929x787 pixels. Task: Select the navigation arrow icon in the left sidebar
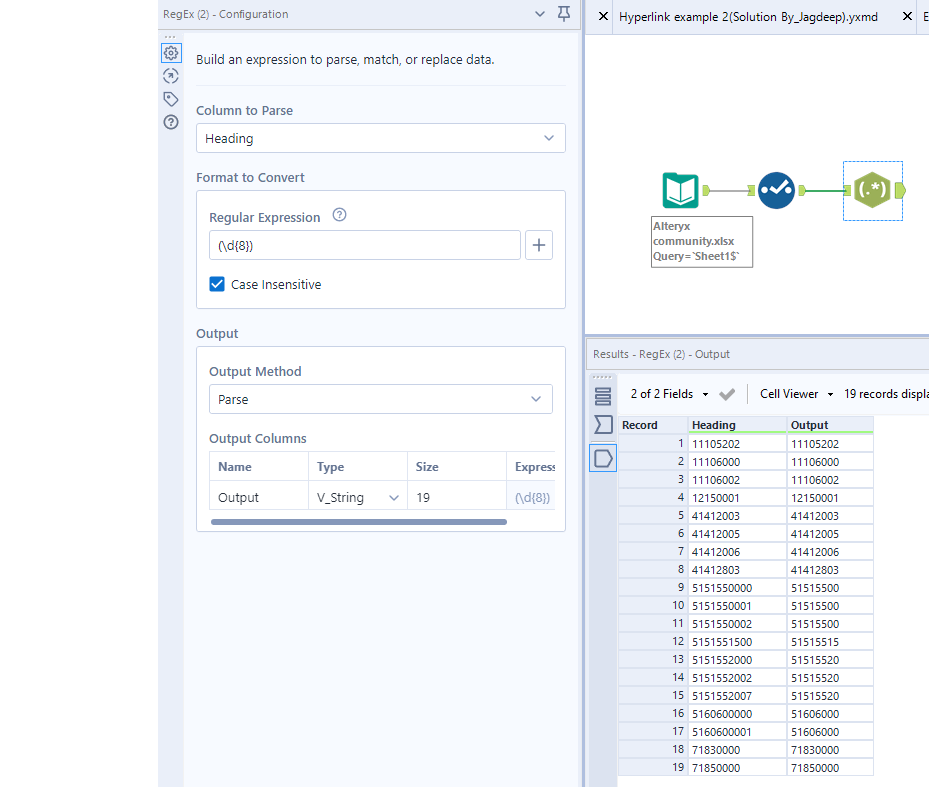pyautogui.click(x=170, y=75)
